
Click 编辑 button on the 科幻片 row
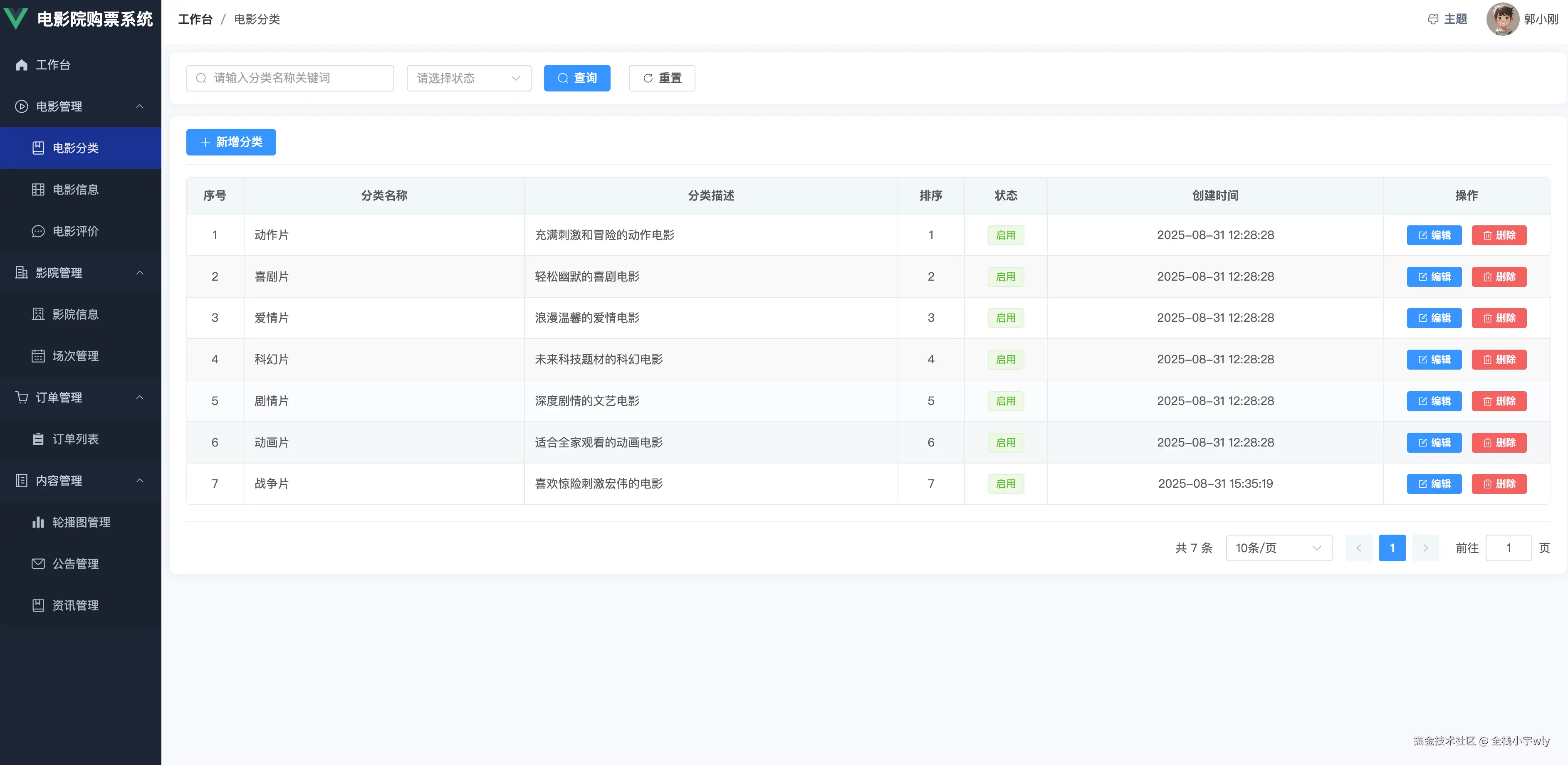click(1434, 359)
